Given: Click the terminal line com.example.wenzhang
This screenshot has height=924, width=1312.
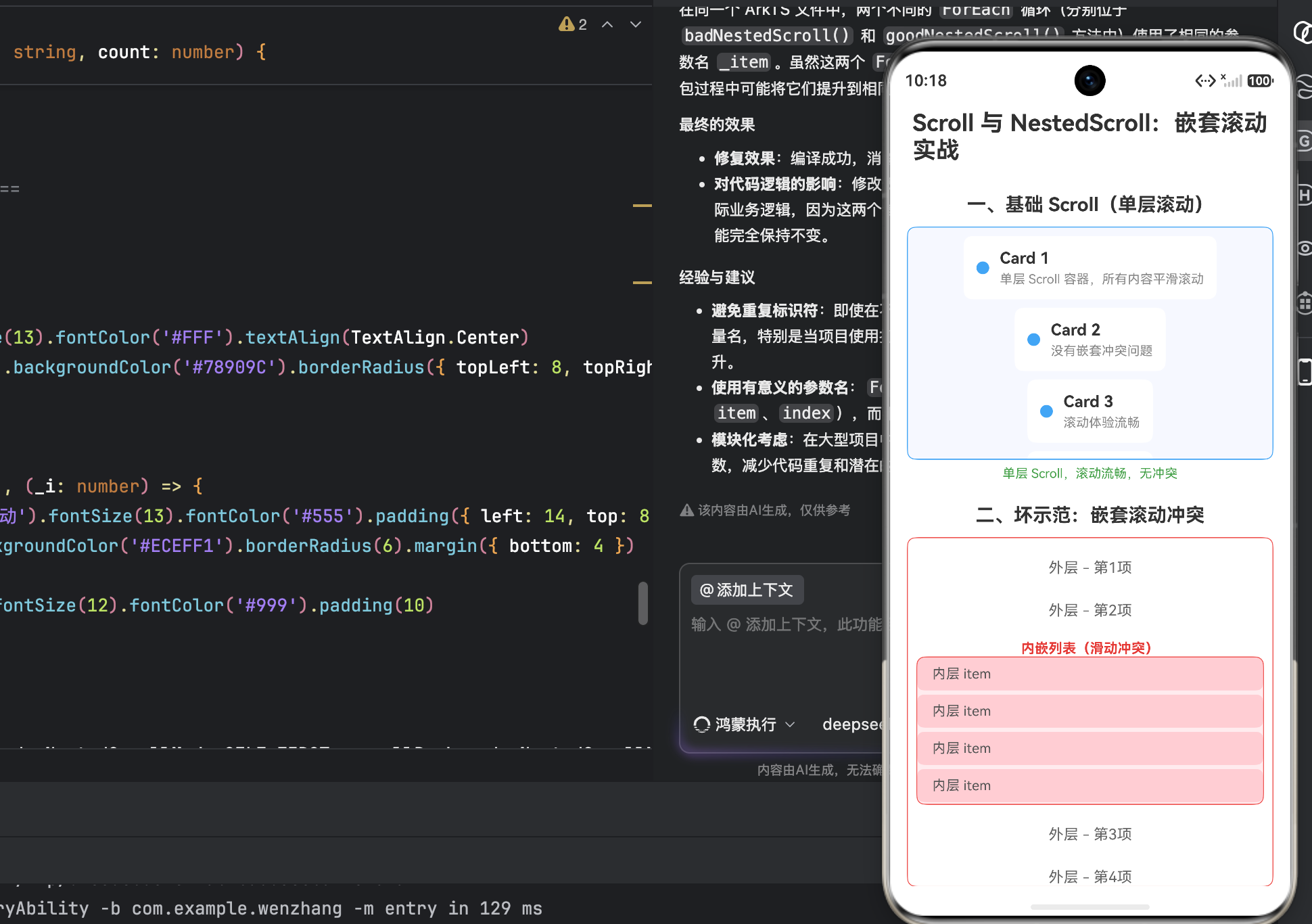Looking at the screenshot, I should 237,908.
